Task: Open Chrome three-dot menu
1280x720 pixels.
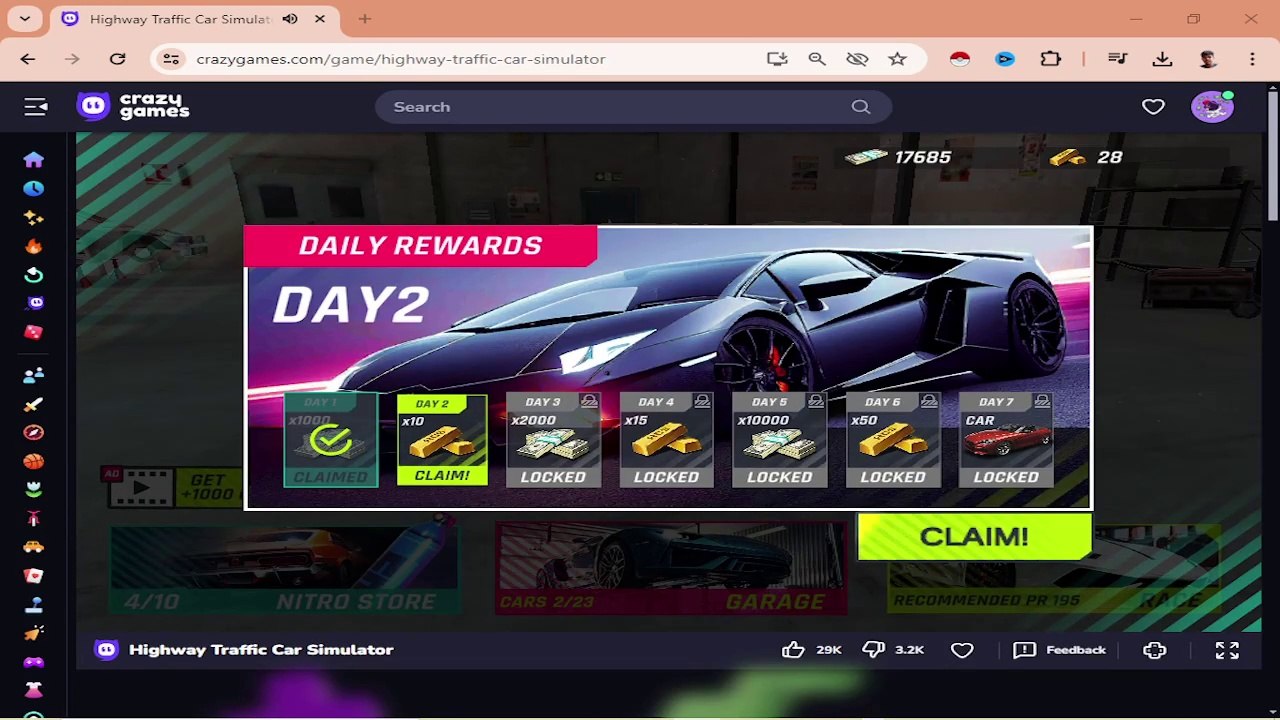Action: point(1252,59)
